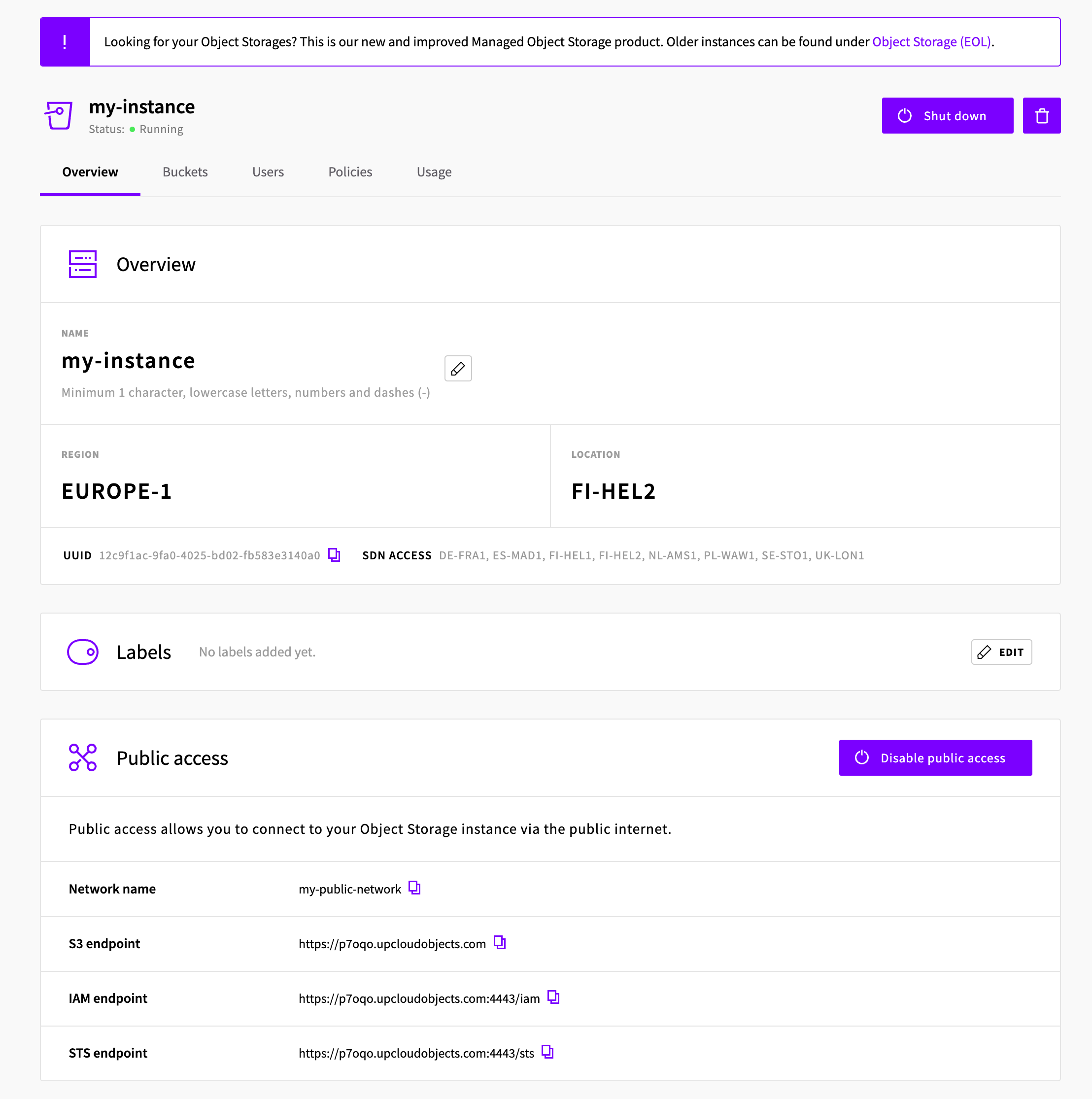
Task: Click the Labels section tag icon
Action: (x=83, y=652)
